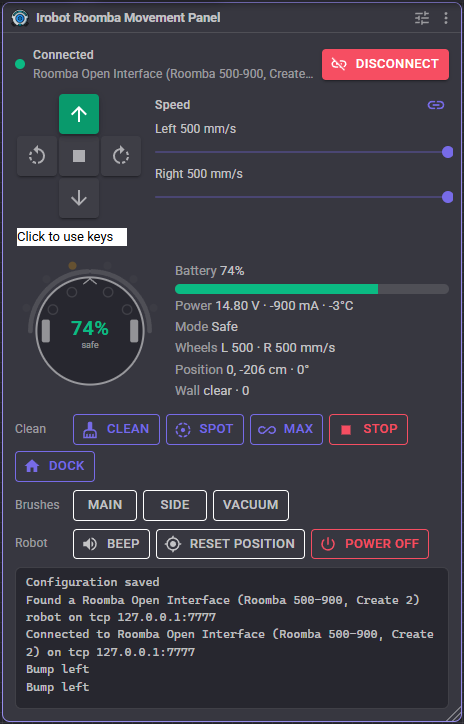Click the 'Wall clear · 0' readout
The width and height of the screenshot is (464, 724).
(x=212, y=391)
